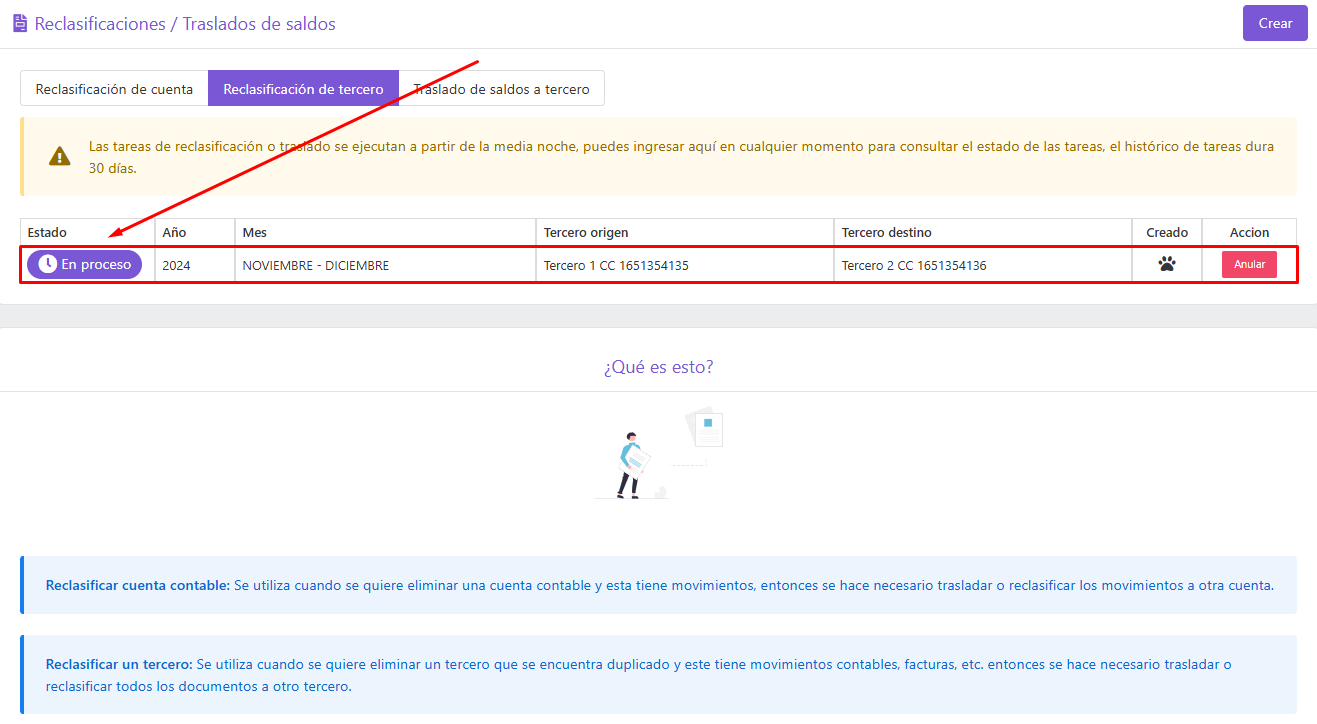Viewport: 1317px width, 724px height.
Task: Click the ¿Qué es esto? heading
Action: (658, 367)
